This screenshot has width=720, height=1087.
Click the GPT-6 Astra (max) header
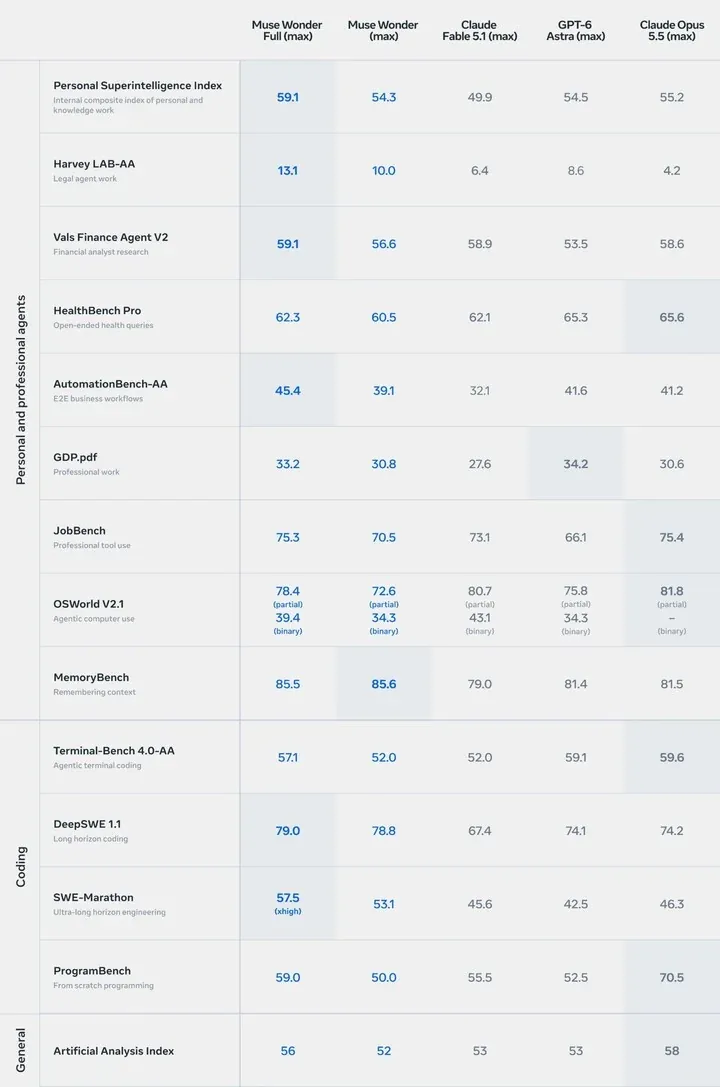pos(575,31)
